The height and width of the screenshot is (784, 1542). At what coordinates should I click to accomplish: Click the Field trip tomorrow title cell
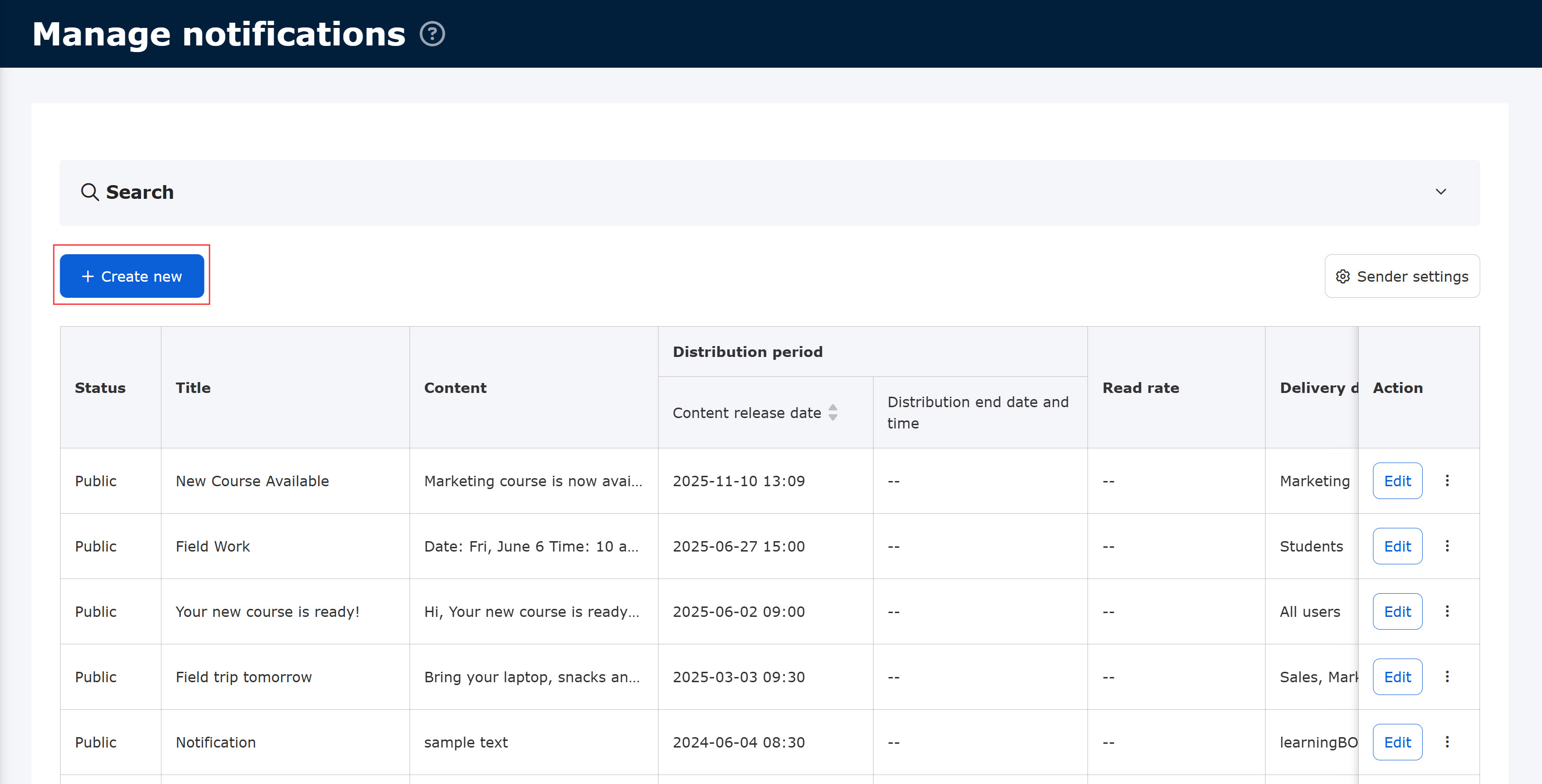point(244,676)
